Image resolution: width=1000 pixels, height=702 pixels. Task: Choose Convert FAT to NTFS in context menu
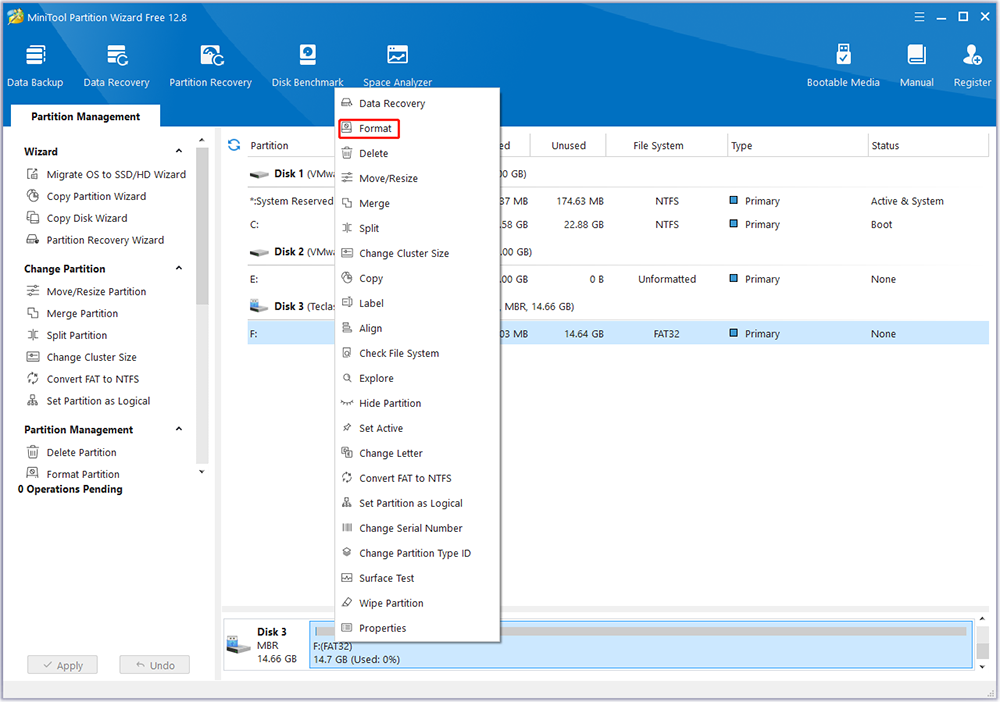tap(417, 478)
